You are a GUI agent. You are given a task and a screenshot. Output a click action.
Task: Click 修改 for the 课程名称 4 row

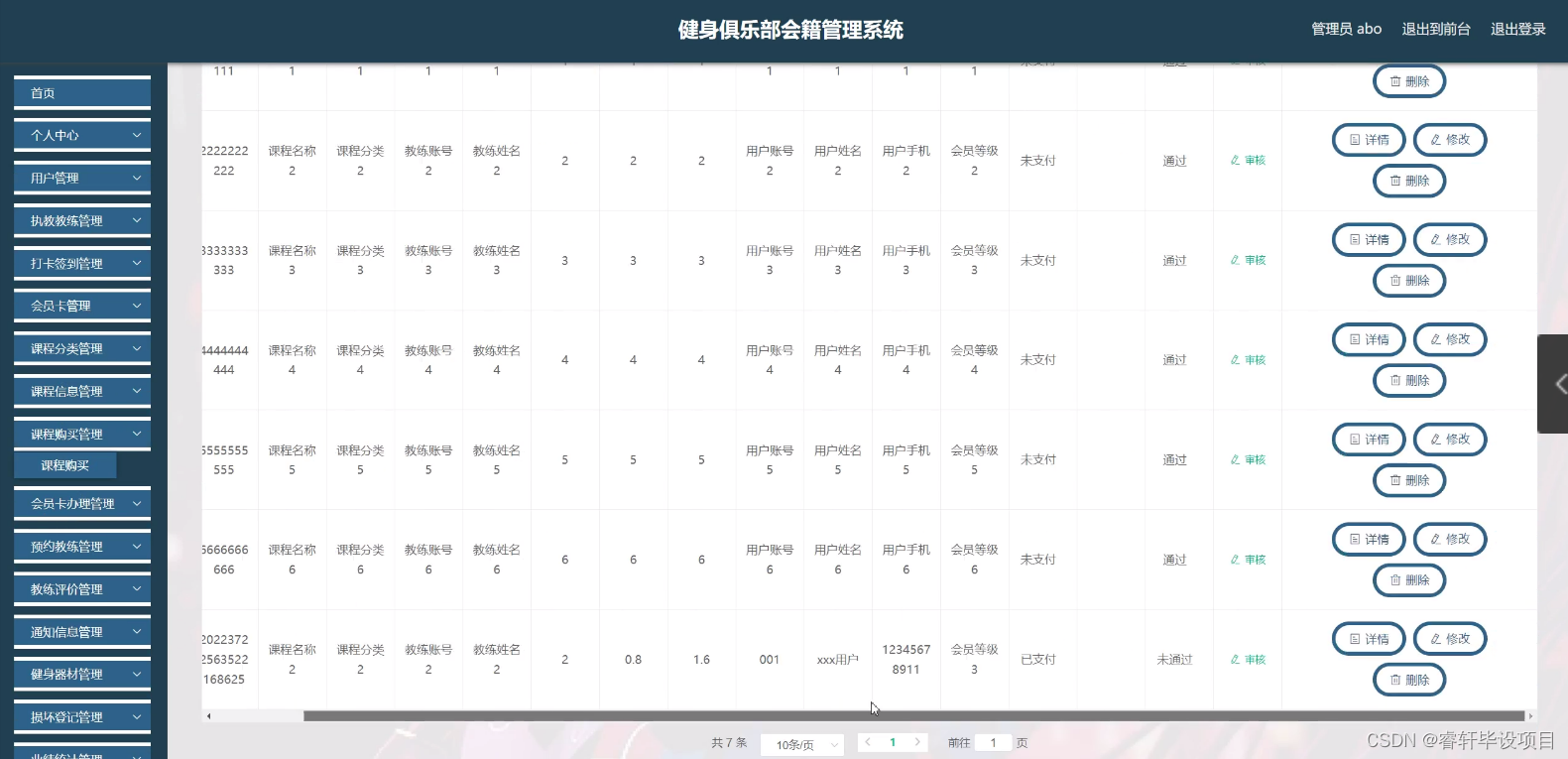[x=1450, y=339]
